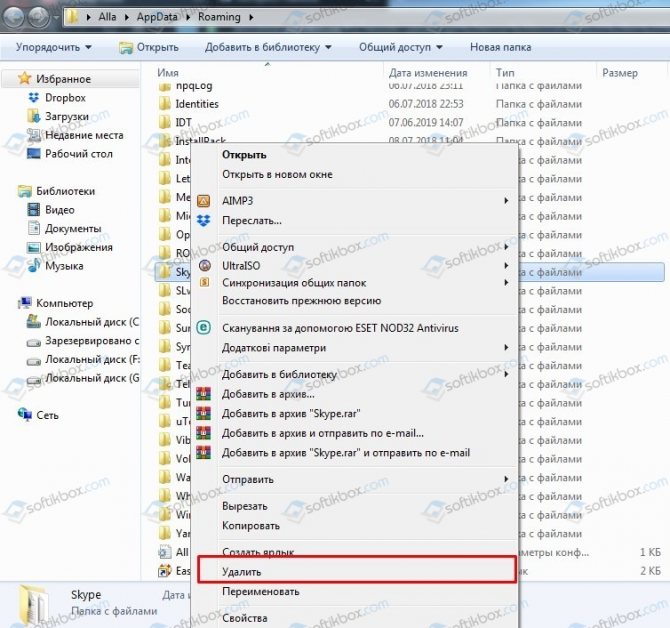This screenshot has width=670, height=628.
Task: Choose Открыть in the context menu
Action: click(x=244, y=155)
